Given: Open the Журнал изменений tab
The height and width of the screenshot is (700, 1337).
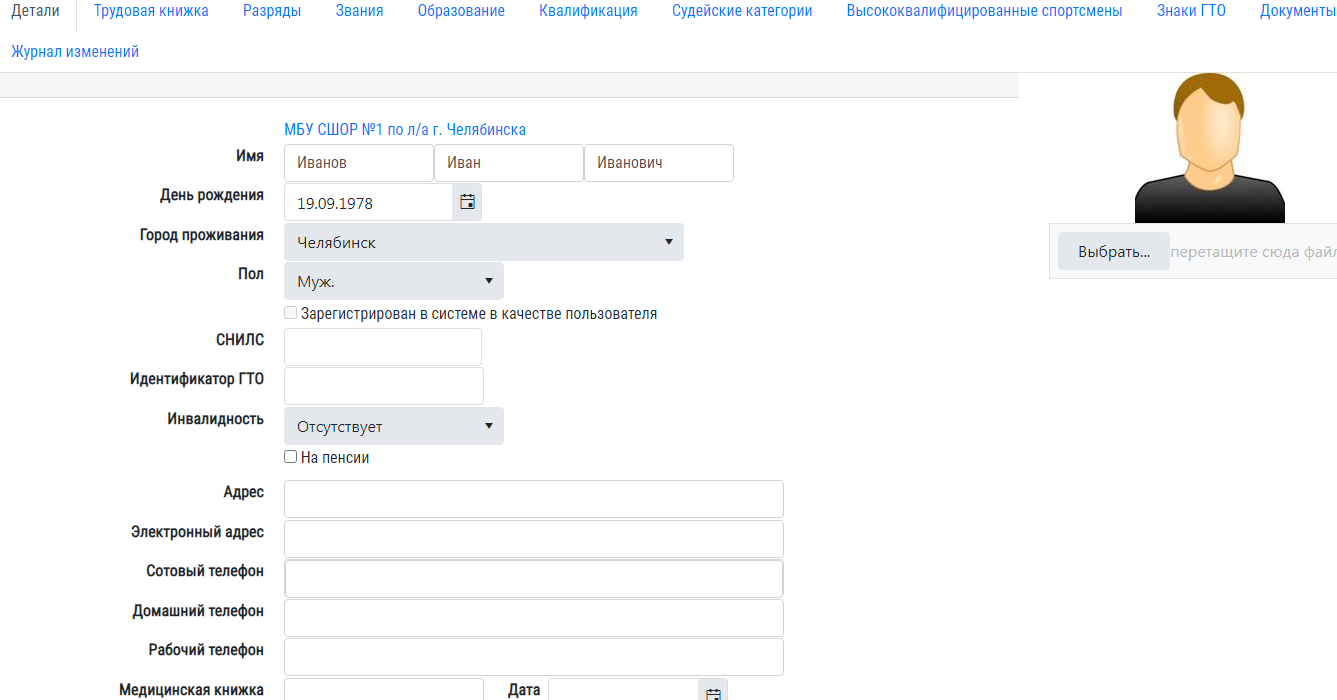Looking at the screenshot, I should coord(75,52).
